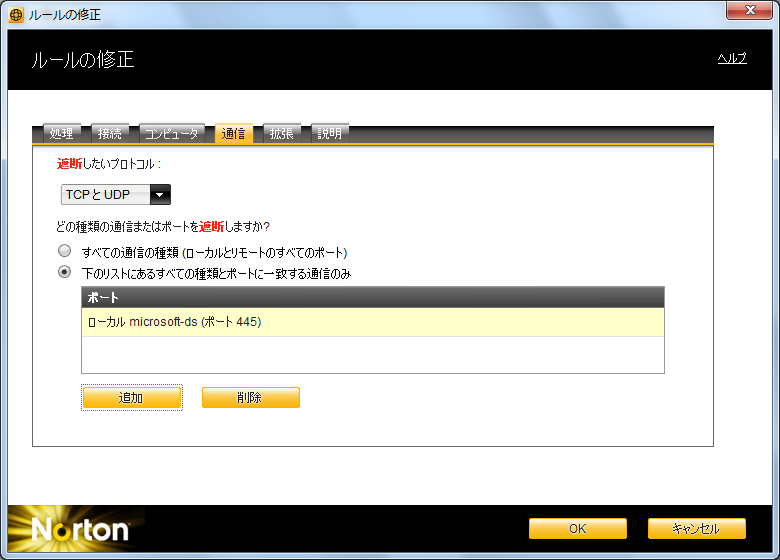Open the ヘルプ link
The height and width of the screenshot is (560, 780).
coord(731,58)
